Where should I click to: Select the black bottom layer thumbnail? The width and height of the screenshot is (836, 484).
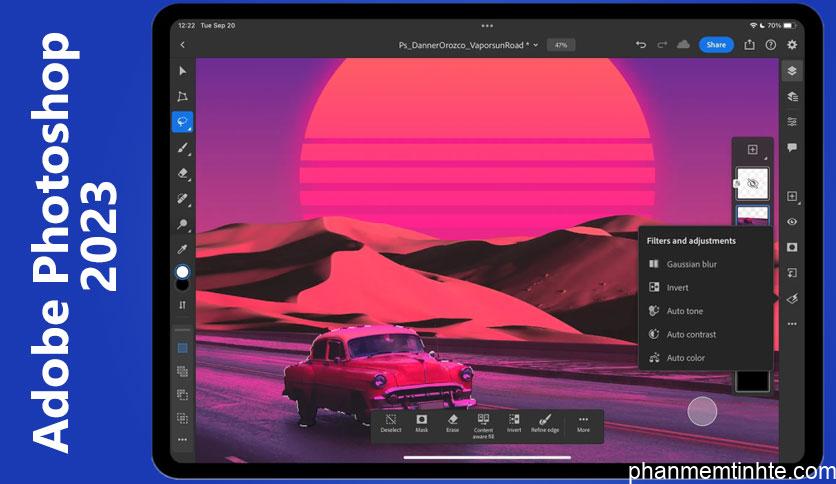[752, 381]
